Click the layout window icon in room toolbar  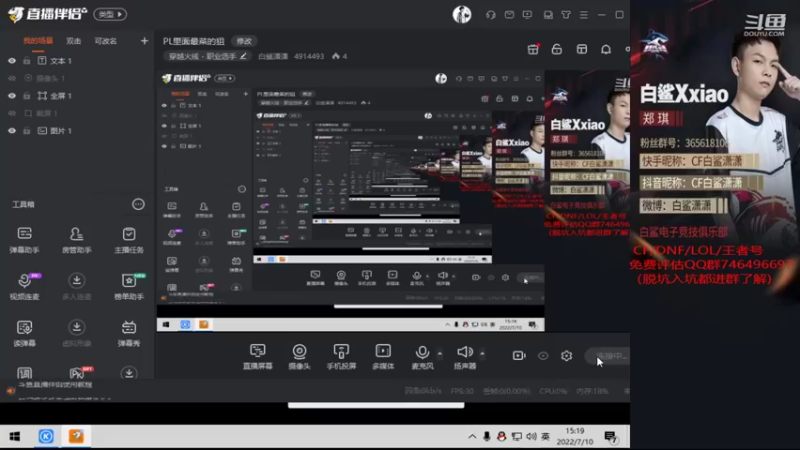pos(582,49)
